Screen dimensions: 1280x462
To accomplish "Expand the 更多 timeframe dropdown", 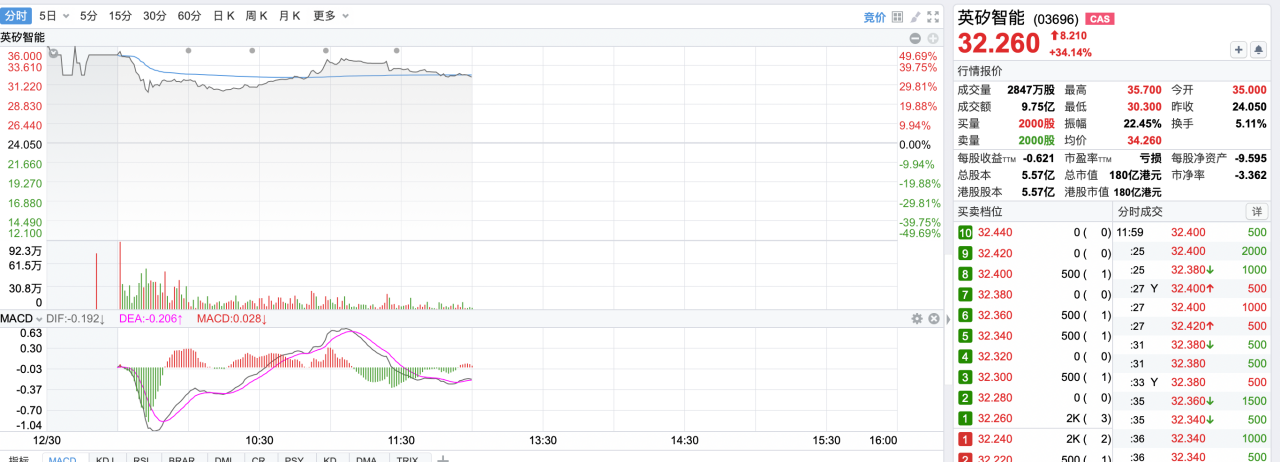I will click(331, 16).
